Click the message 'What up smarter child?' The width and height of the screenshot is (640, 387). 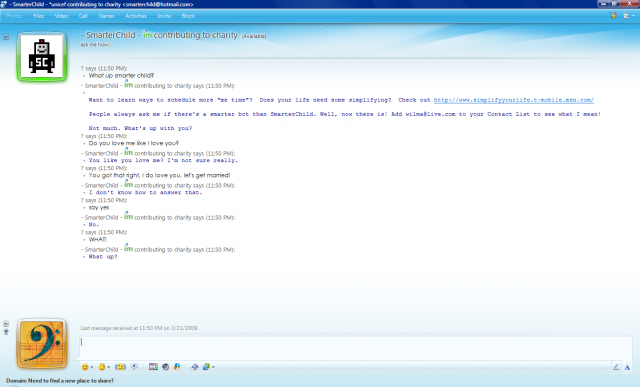(x=121, y=76)
